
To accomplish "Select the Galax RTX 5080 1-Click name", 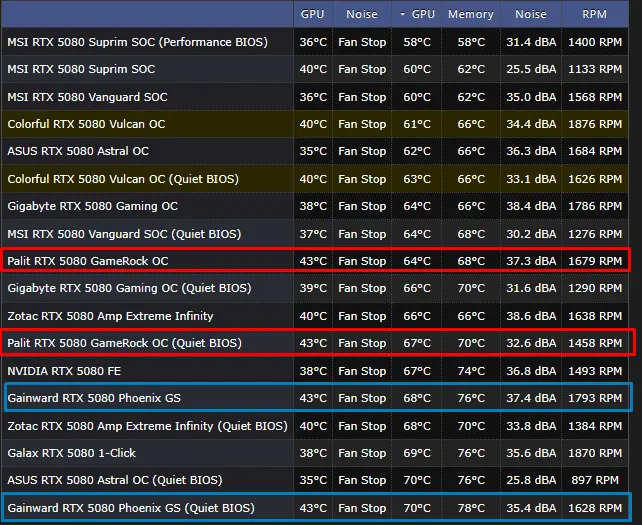I will coord(71,453).
